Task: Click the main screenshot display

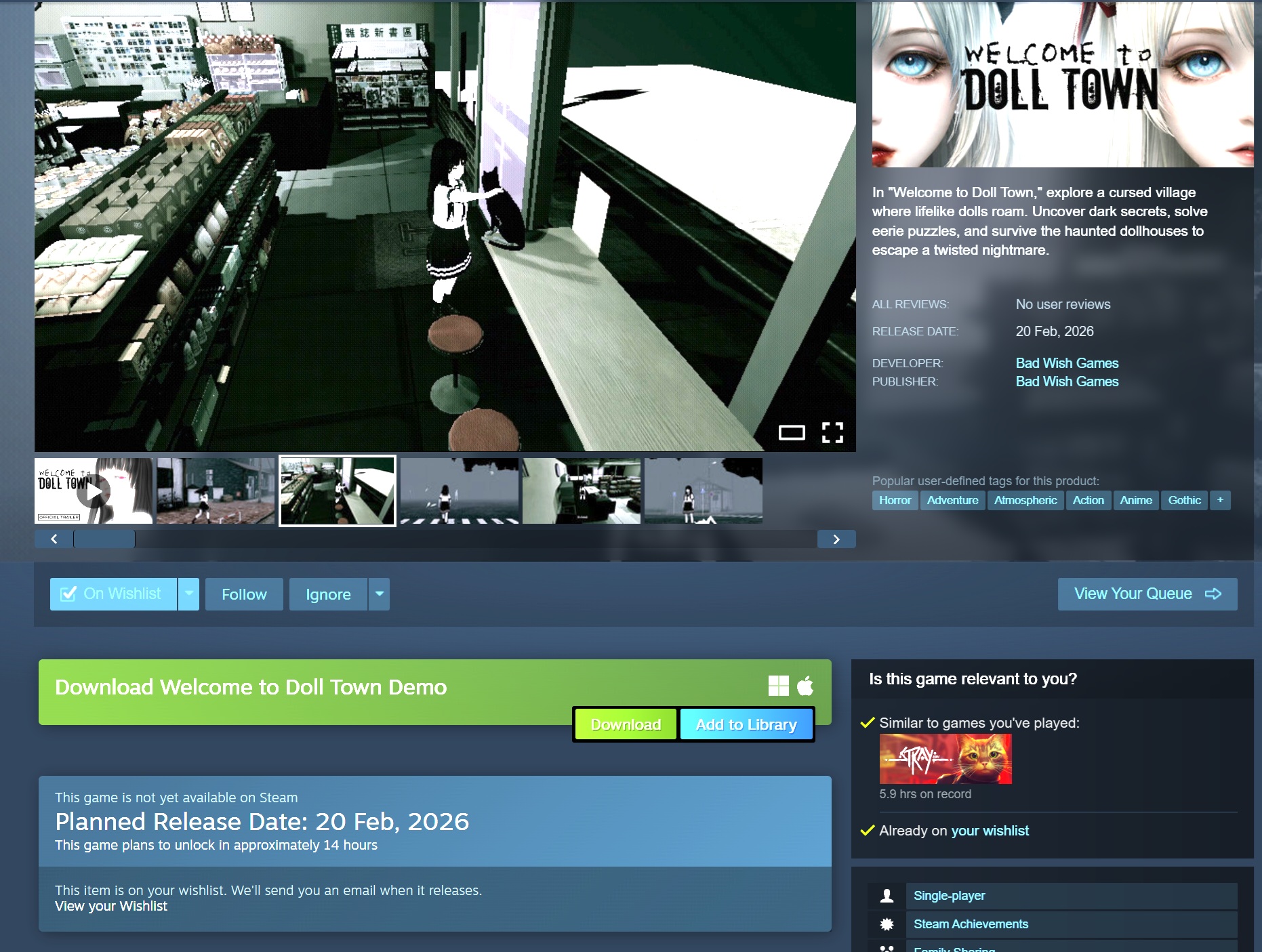Action: (x=445, y=226)
